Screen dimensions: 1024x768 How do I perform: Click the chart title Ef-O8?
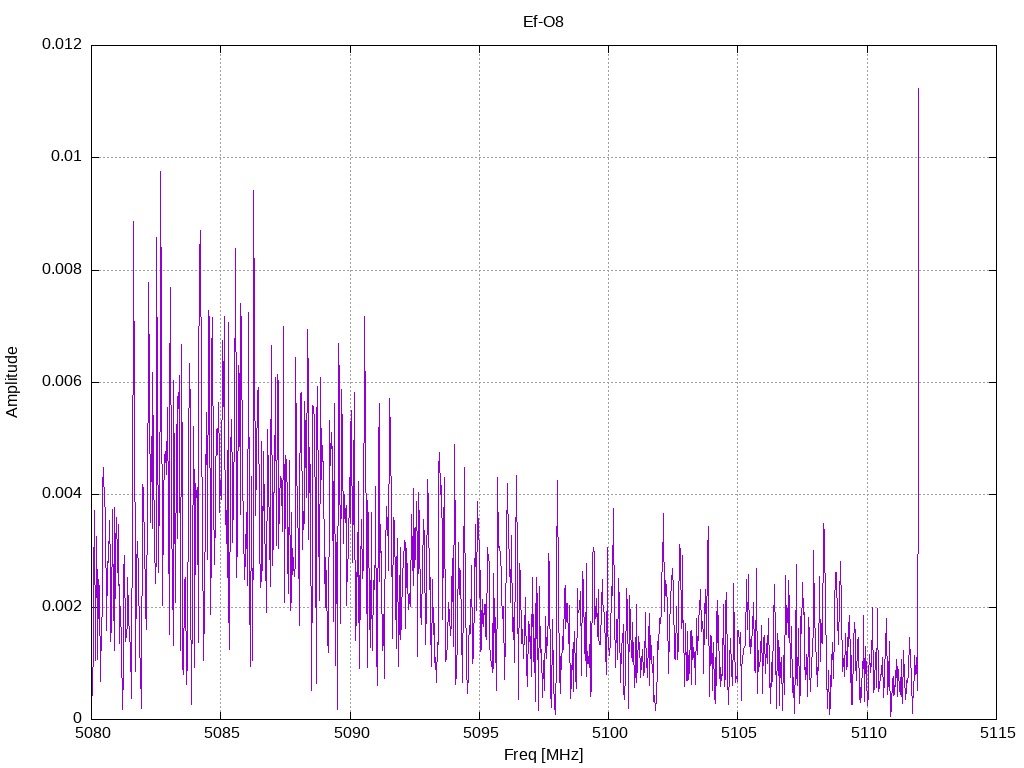pyautogui.click(x=543, y=22)
